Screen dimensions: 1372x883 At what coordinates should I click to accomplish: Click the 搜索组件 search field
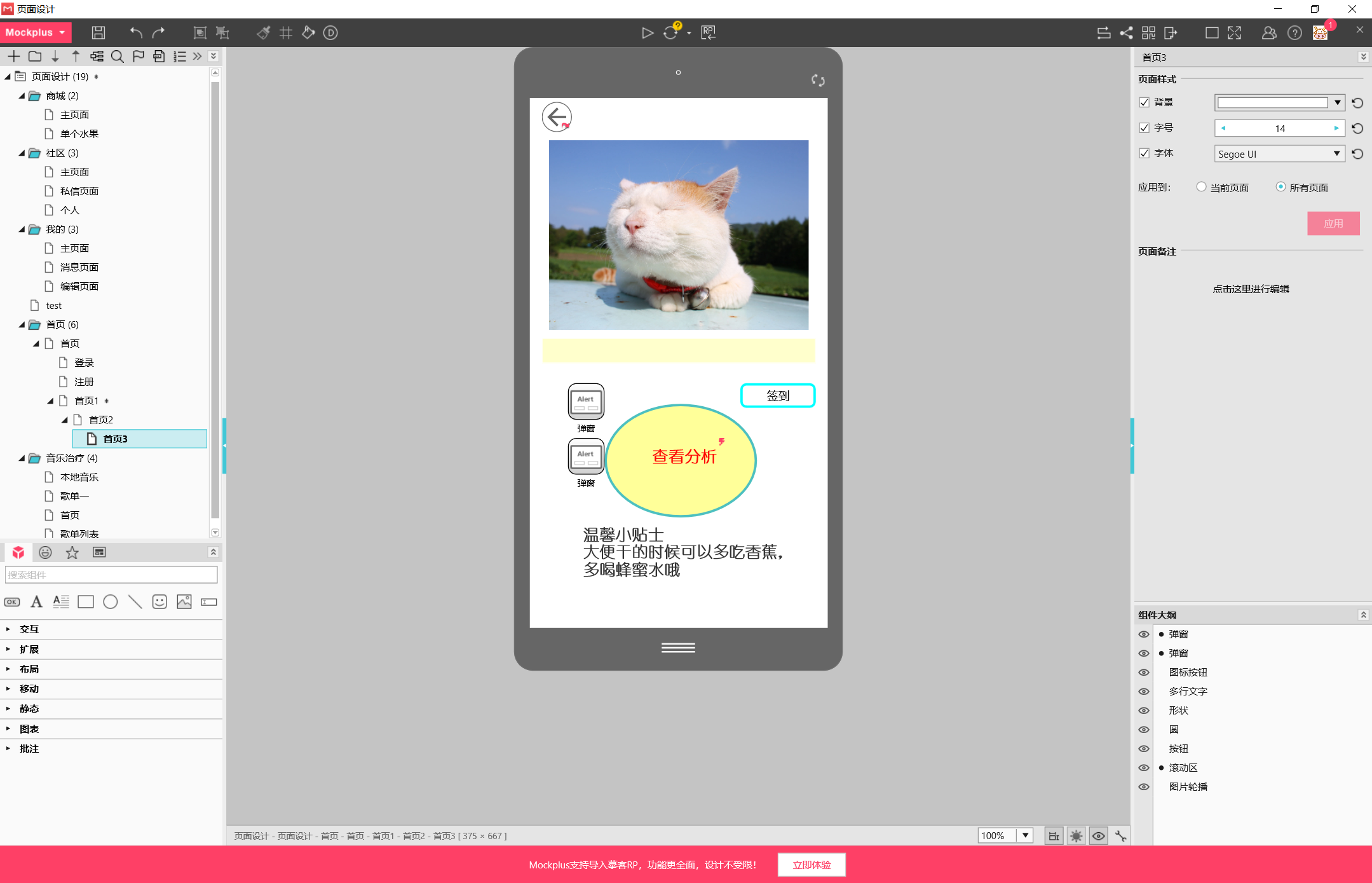111,575
